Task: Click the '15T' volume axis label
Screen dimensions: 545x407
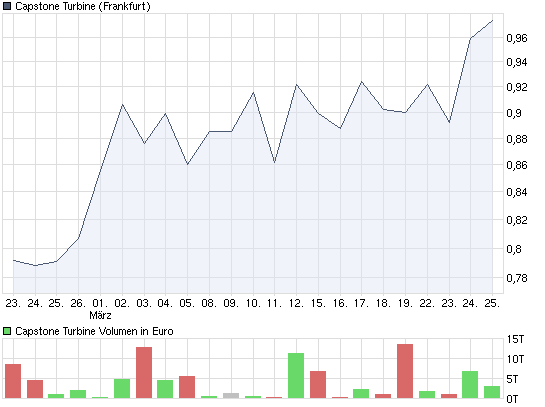Action: (x=515, y=339)
